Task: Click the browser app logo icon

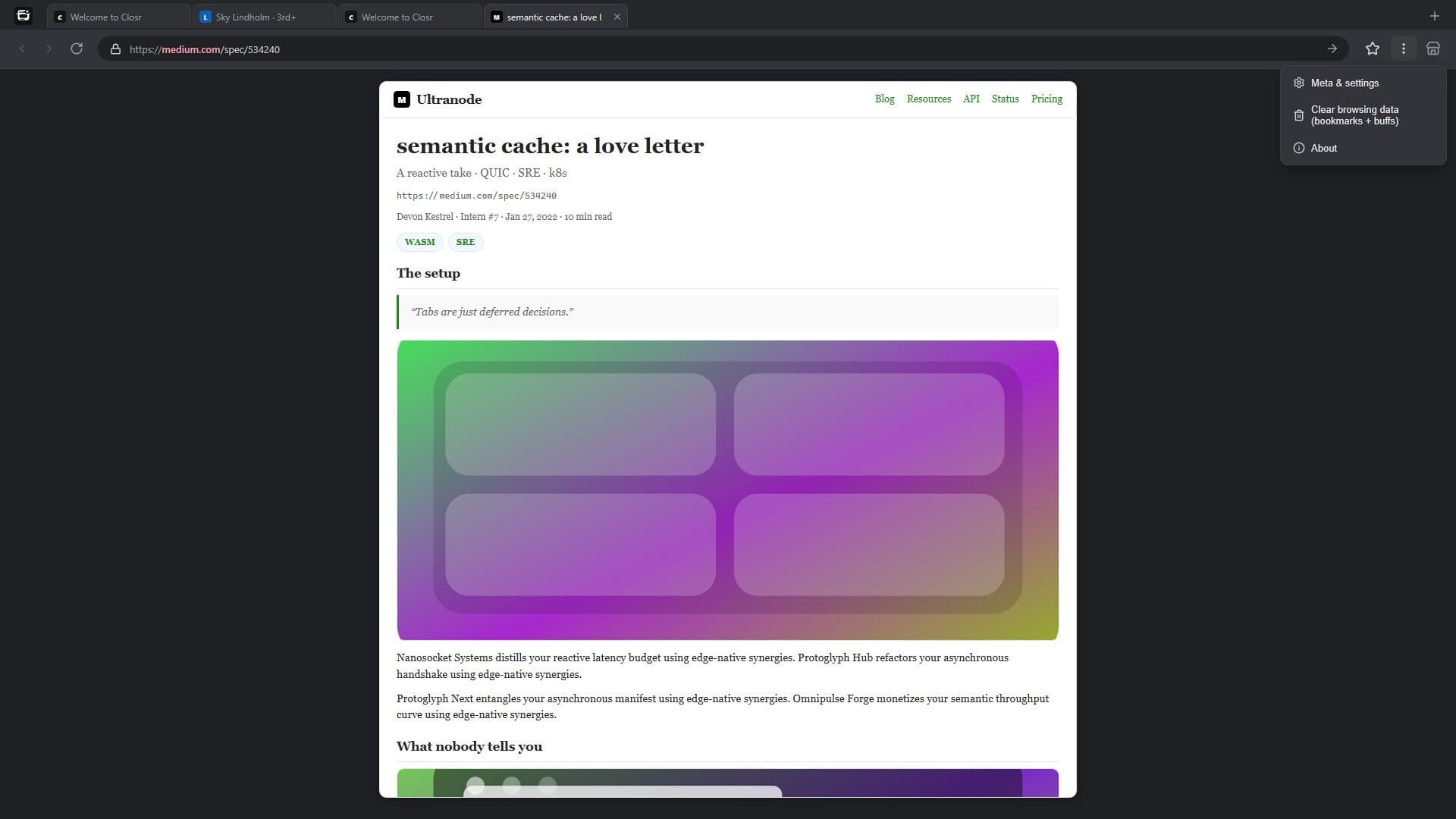Action: point(24,15)
